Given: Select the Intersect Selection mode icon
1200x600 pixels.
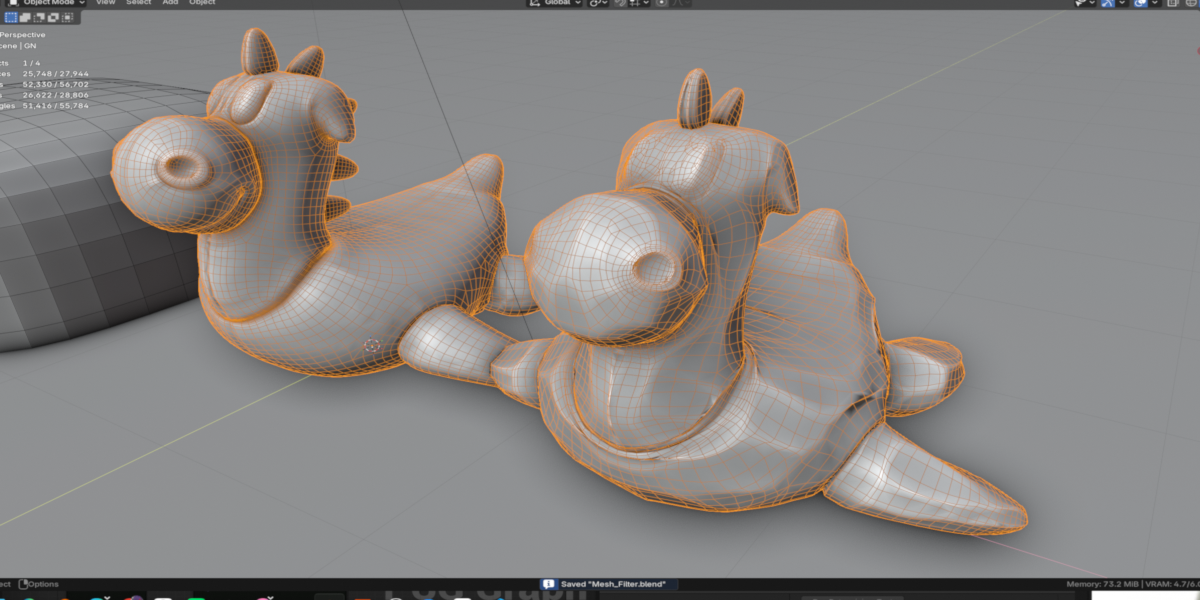Looking at the screenshot, I should coord(67,17).
